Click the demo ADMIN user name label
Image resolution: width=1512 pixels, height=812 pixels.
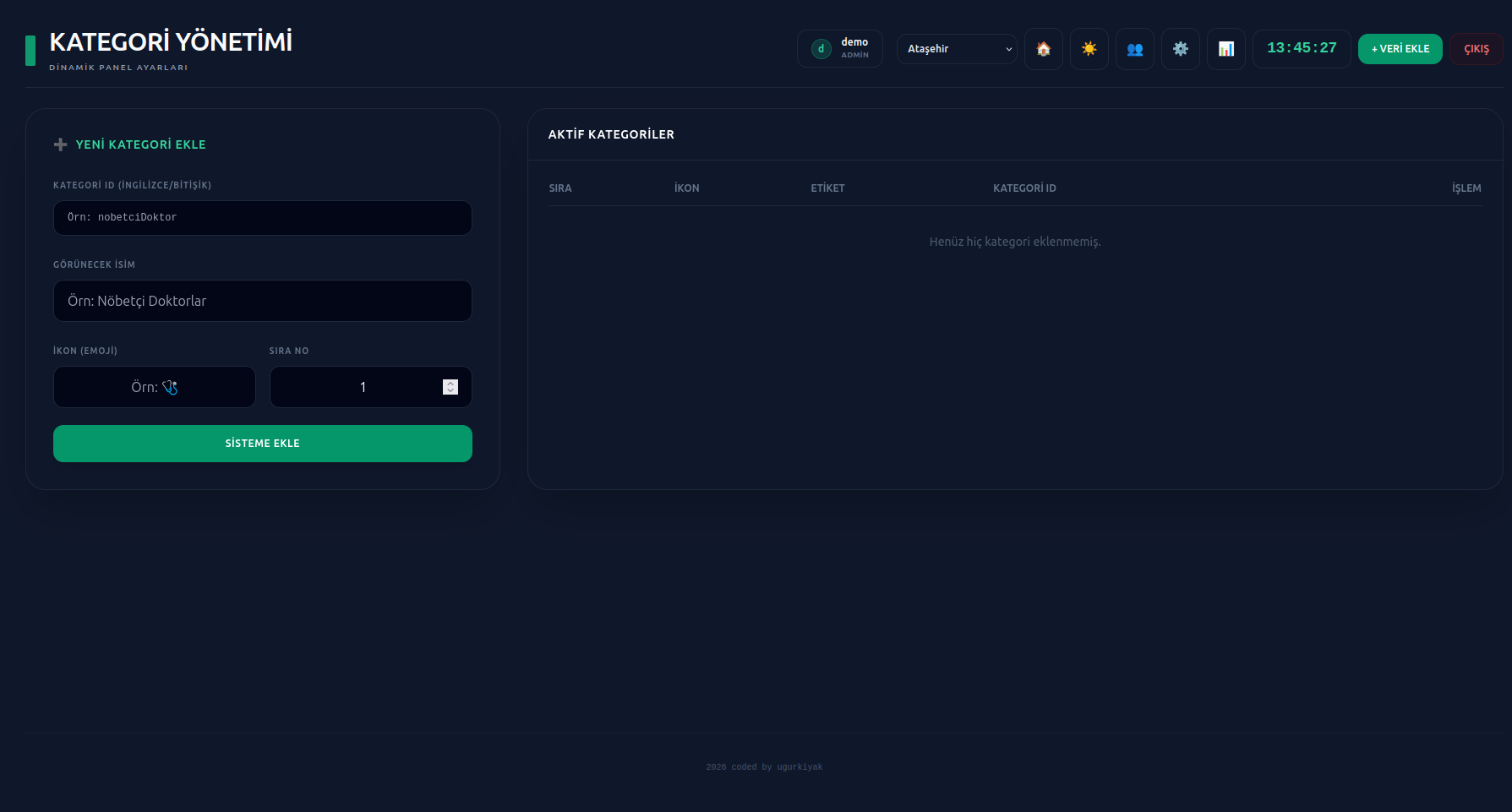(x=854, y=48)
